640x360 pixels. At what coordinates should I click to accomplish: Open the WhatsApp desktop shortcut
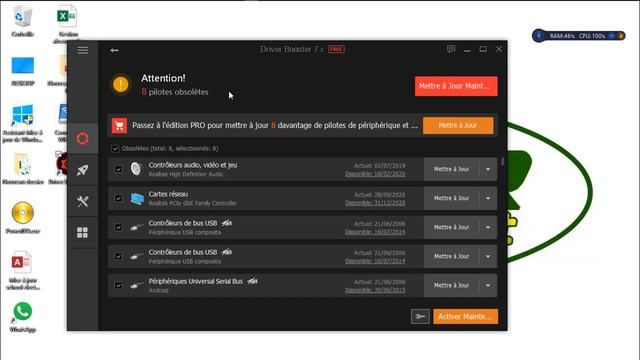[x=22, y=317]
